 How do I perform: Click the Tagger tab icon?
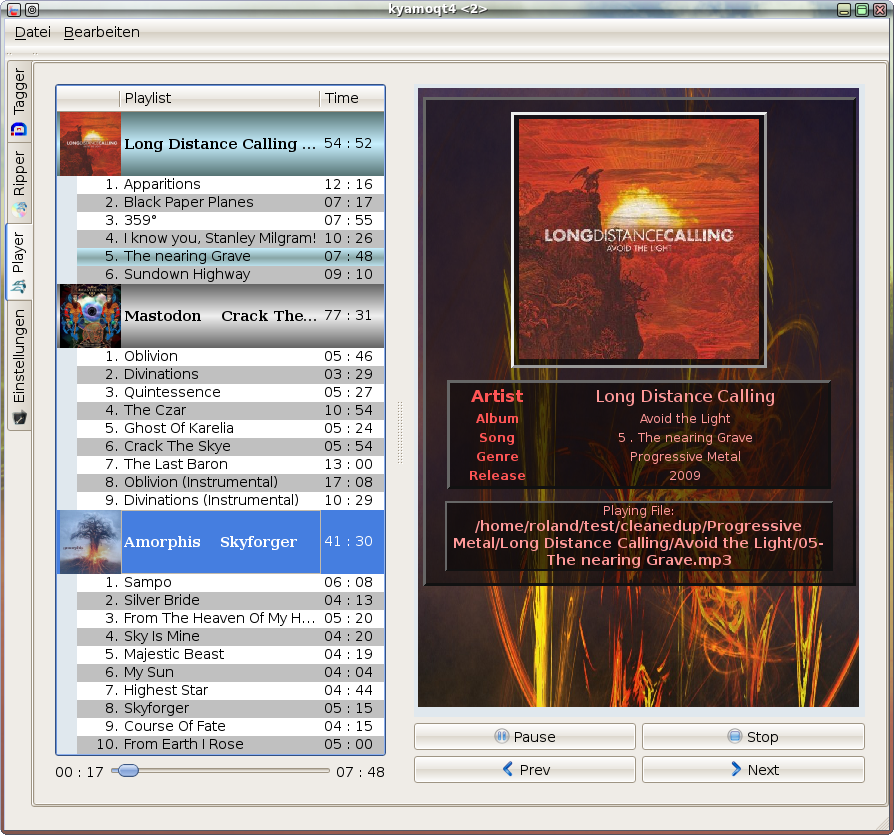[x=19, y=129]
